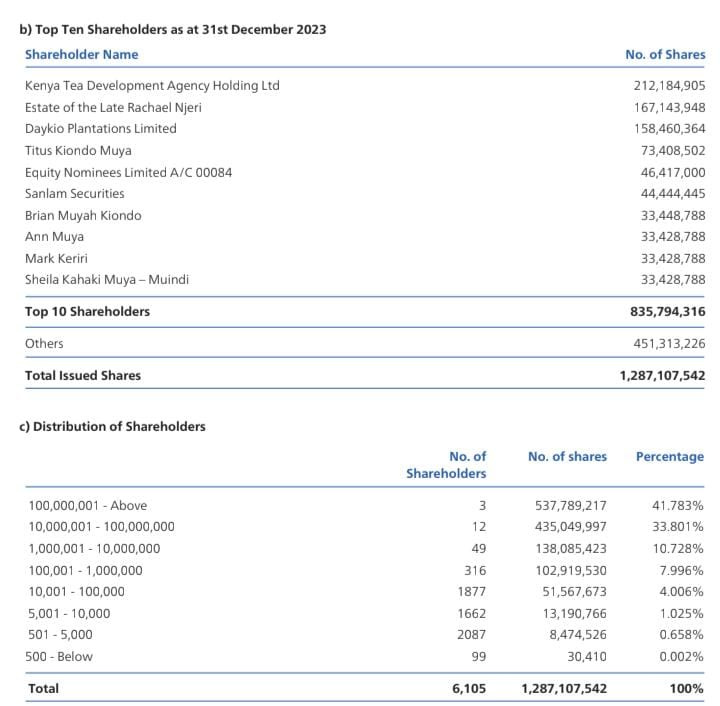This screenshot has height=706, width=720.
Task: Click the percentage 4.006%
Action: (x=681, y=592)
